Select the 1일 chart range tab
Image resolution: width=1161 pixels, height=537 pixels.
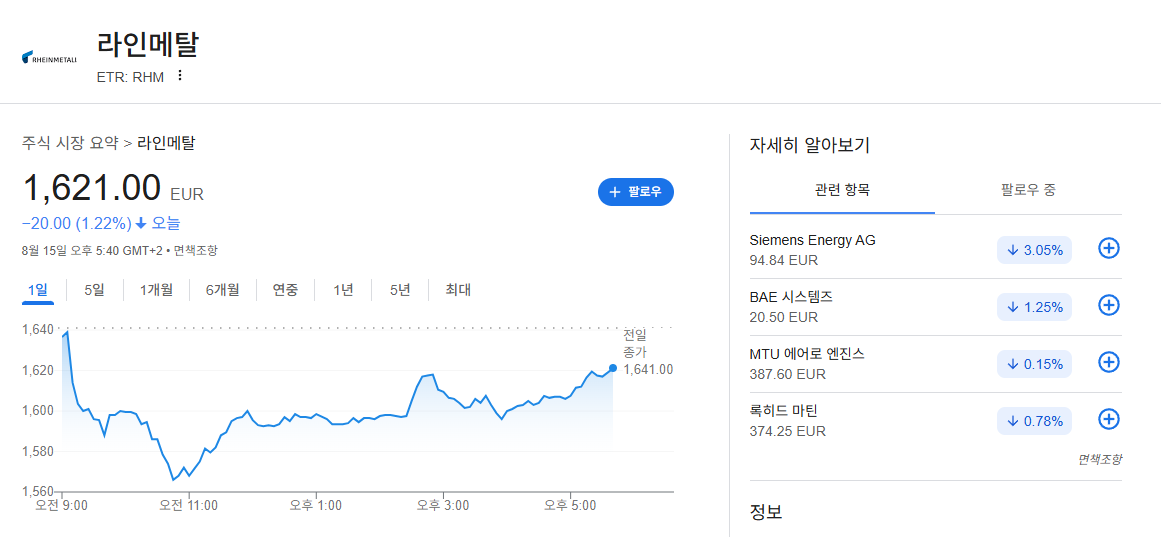(38, 290)
